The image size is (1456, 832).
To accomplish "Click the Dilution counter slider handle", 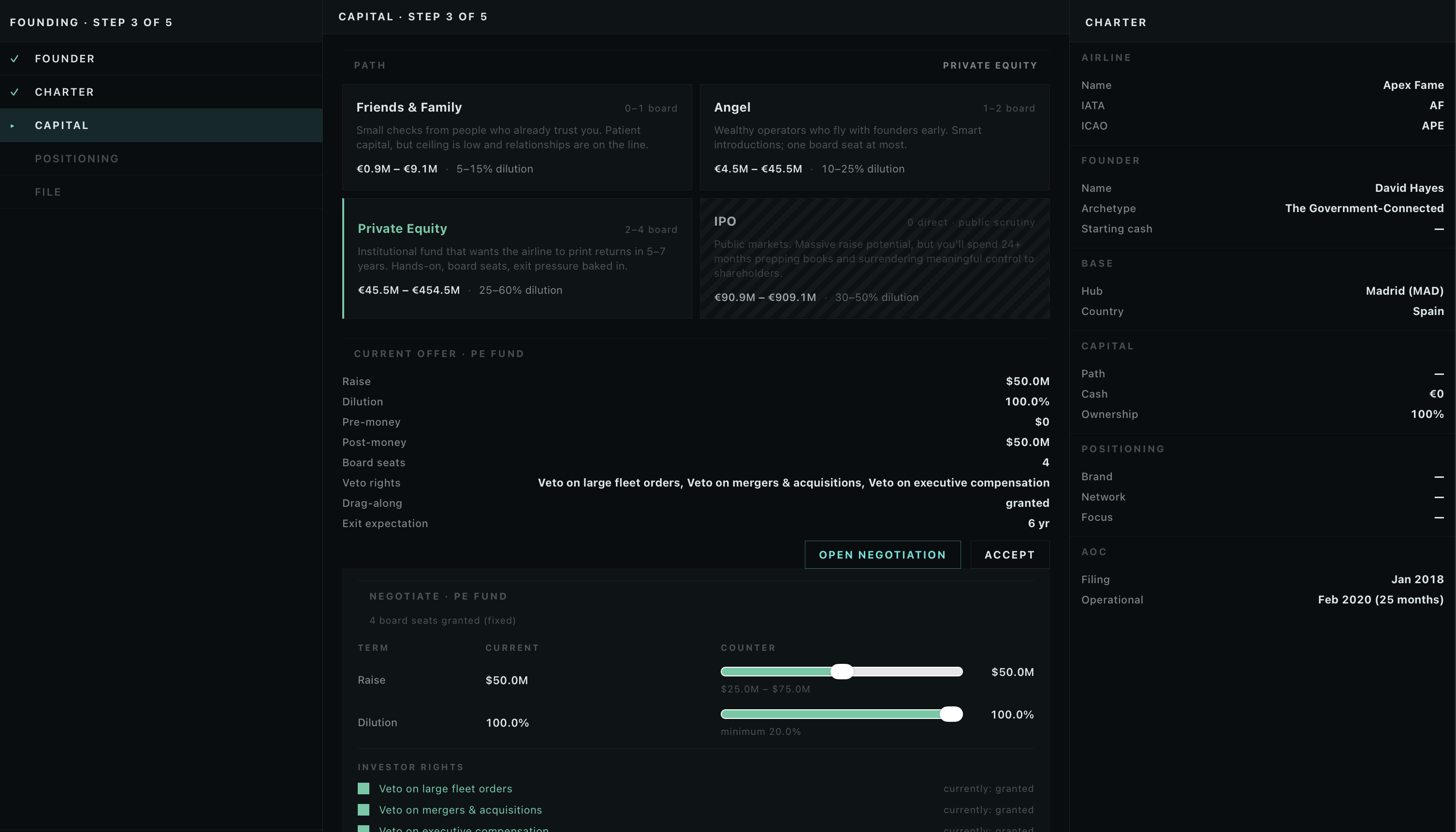I will pos(951,714).
